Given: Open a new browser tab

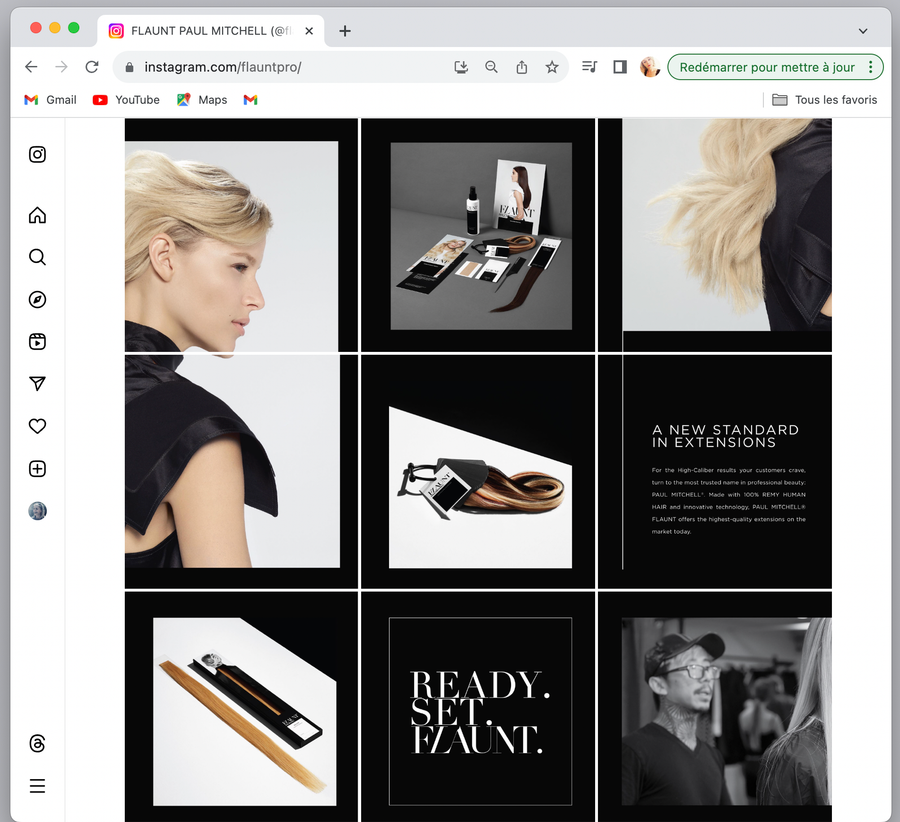Looking at the screenshot, I should pyautogui.click(x=345, y=31).
